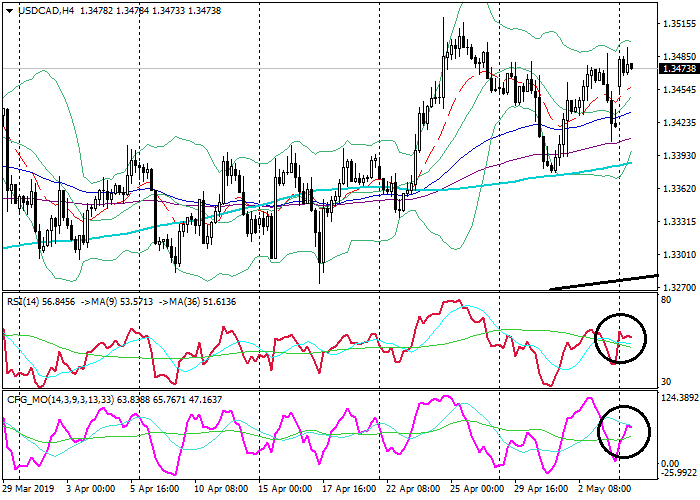Select the RSI(14) indicator label
This screenshot has height=500, width=700.
point(24,297)
